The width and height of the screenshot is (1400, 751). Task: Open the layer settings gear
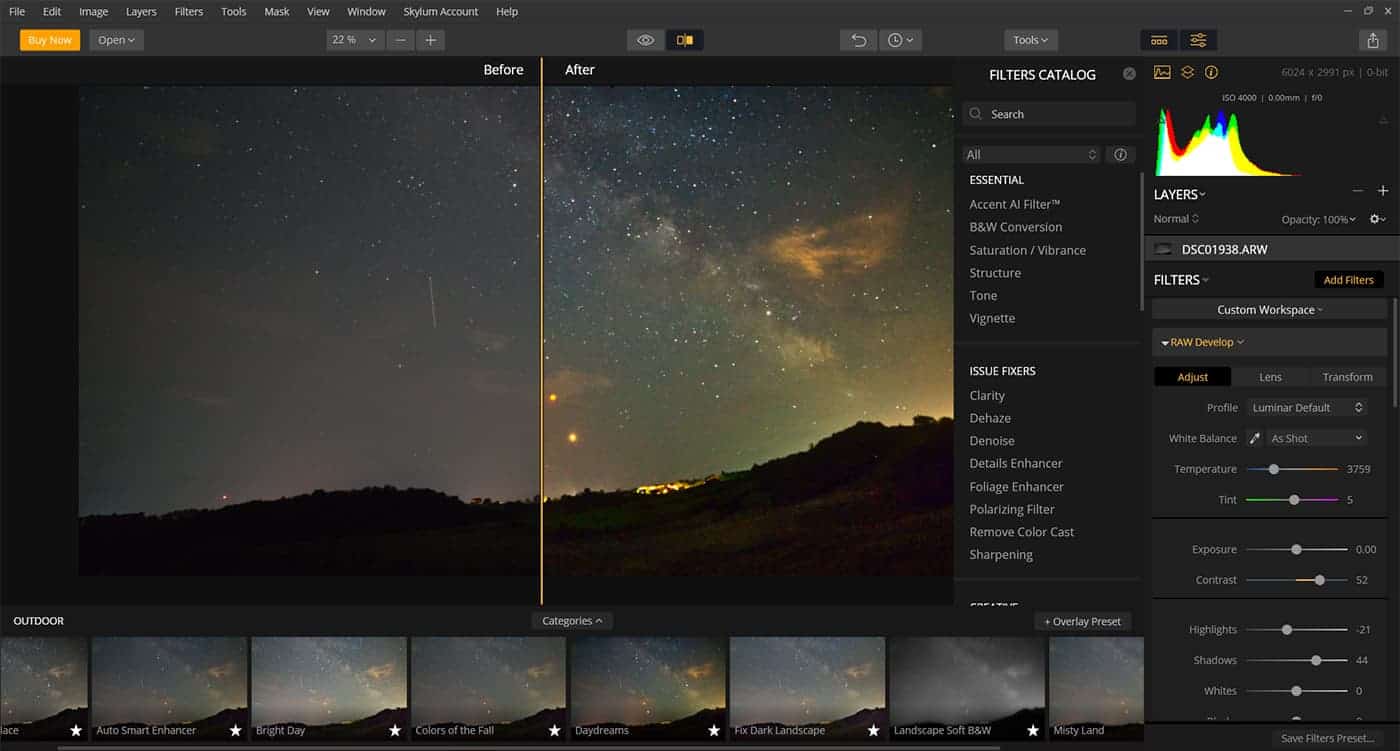tap(1377, 219)
